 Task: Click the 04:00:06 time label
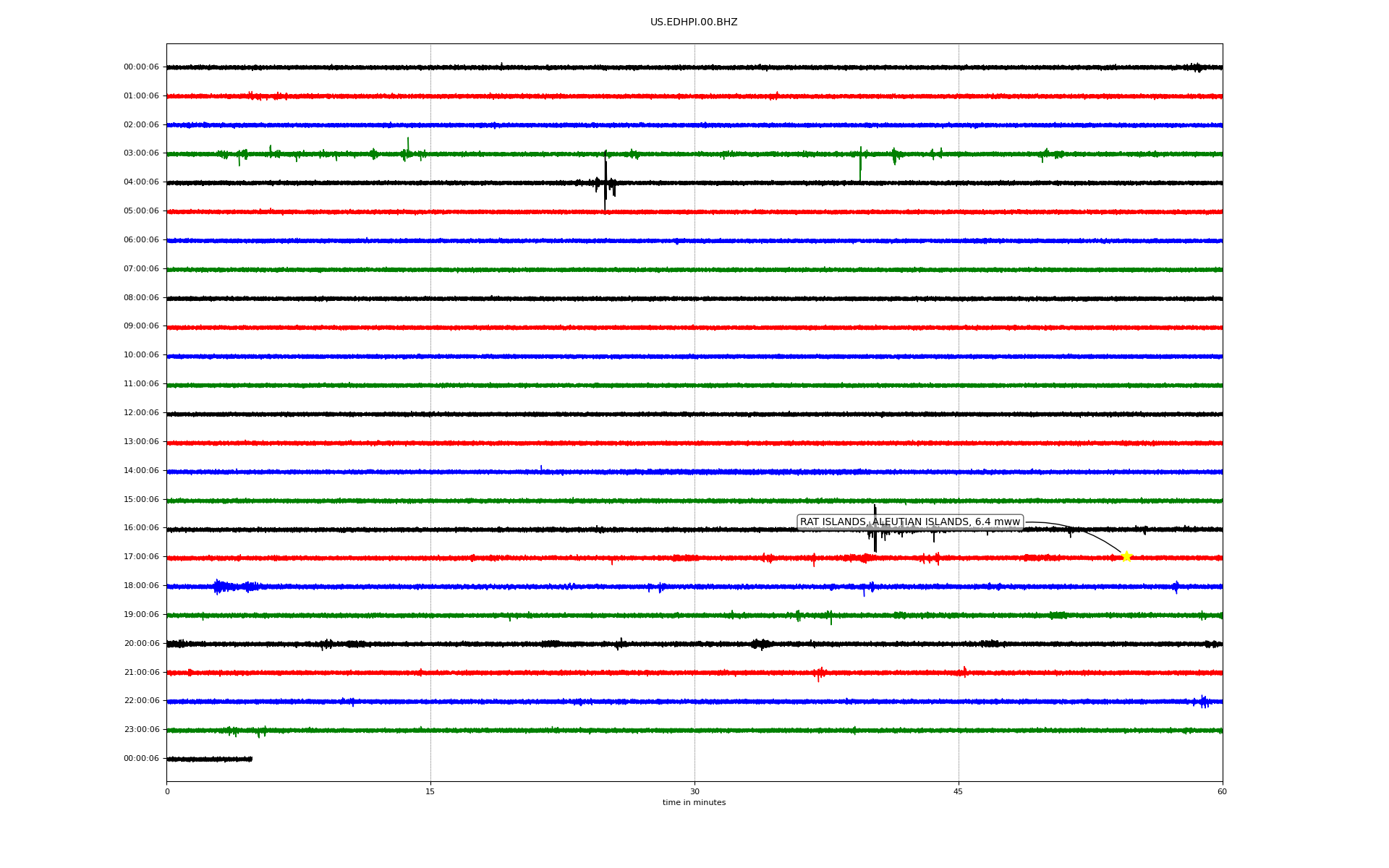[x=141, y=182]
